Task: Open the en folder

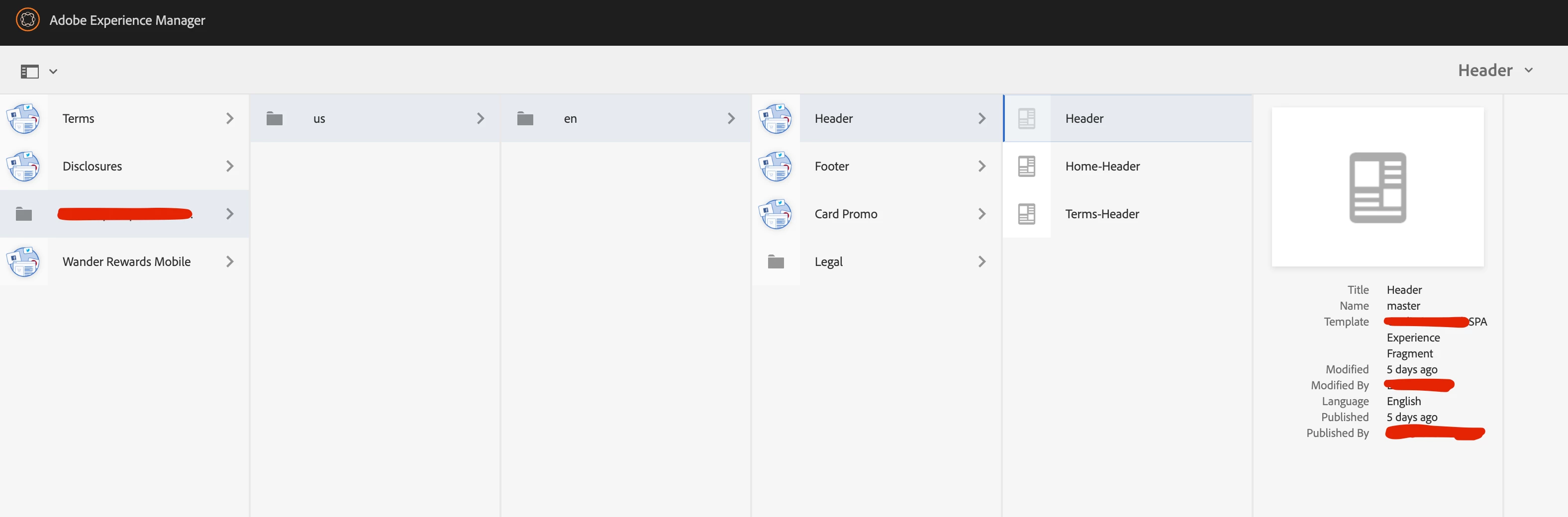Action: click(626, 119)
